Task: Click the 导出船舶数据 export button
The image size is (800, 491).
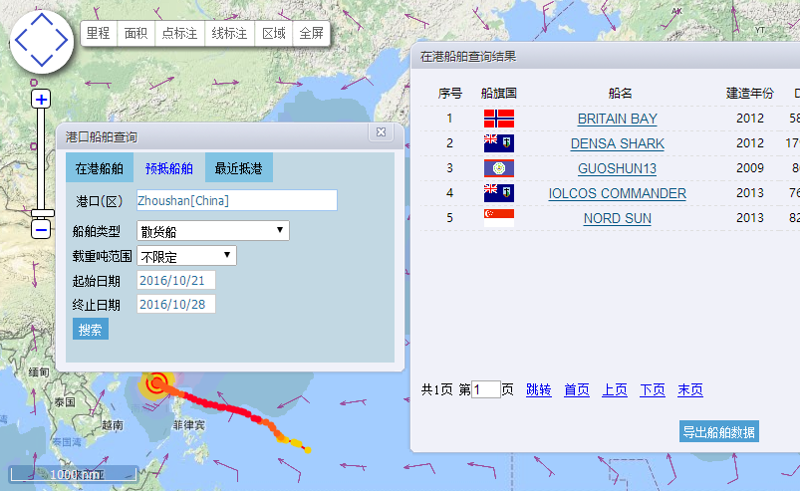Action: 718,432
